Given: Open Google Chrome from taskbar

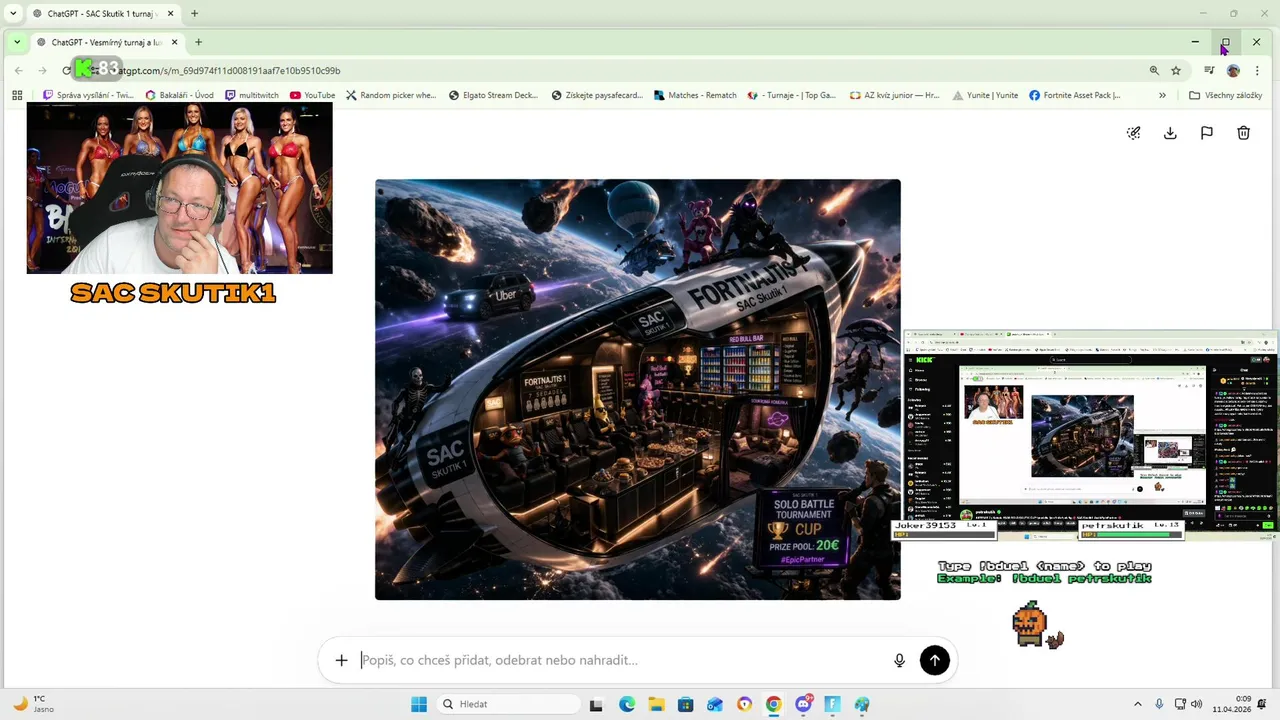Looking at the screenshot, I should coord(774,704).
